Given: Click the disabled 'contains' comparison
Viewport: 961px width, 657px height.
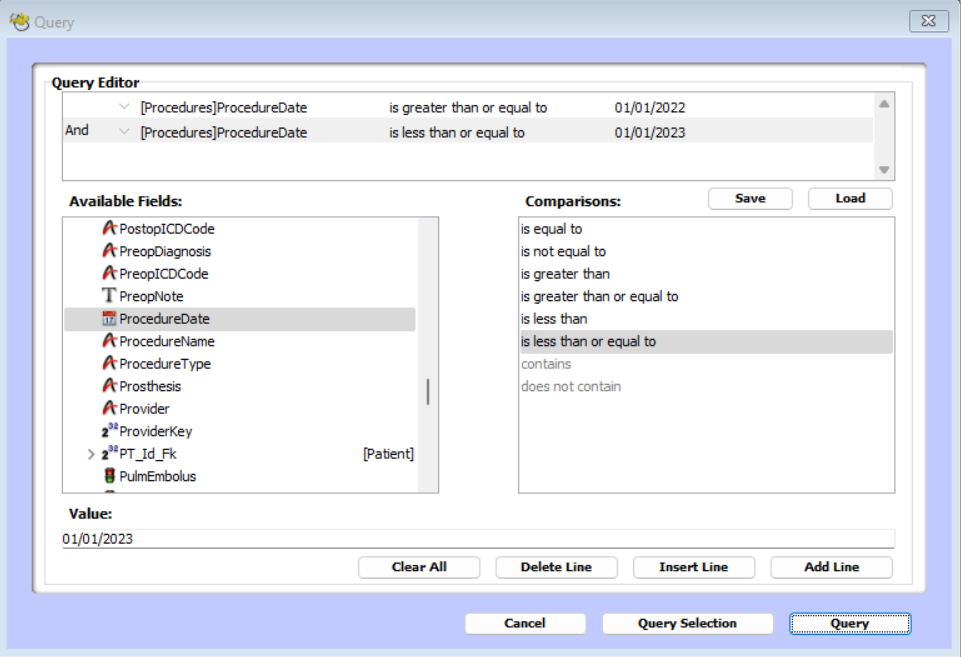Looking at the screenshot, I should point(706,364).
